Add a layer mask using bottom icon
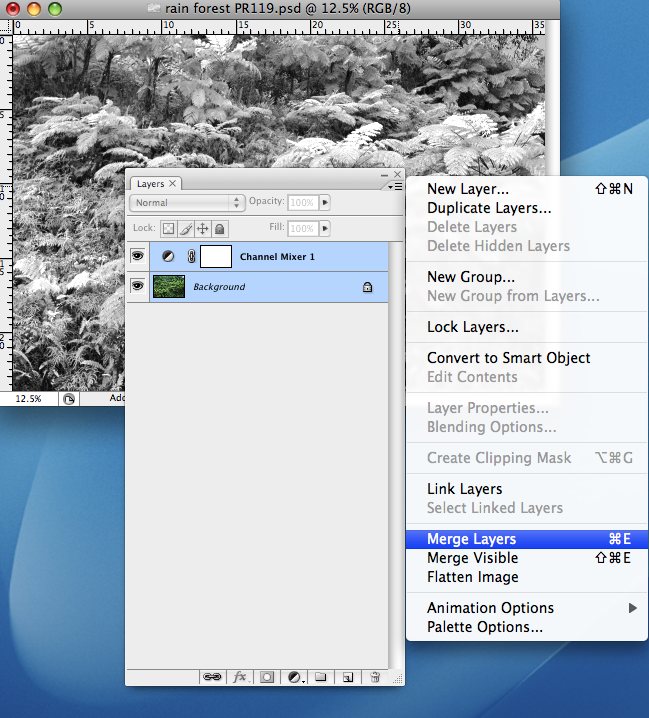 (x=267, y=677)
